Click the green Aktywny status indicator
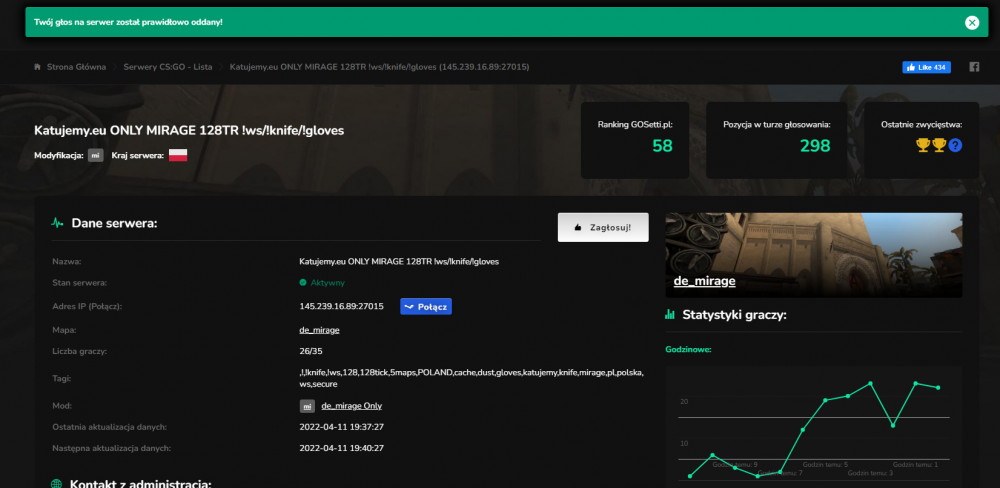 click(x=322, y=283)
